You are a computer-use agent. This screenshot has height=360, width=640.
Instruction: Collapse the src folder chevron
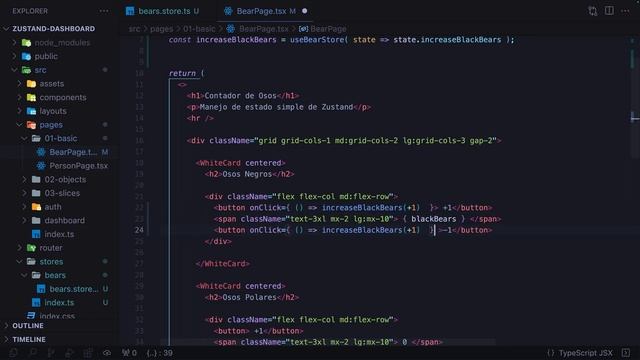point(15,70)
